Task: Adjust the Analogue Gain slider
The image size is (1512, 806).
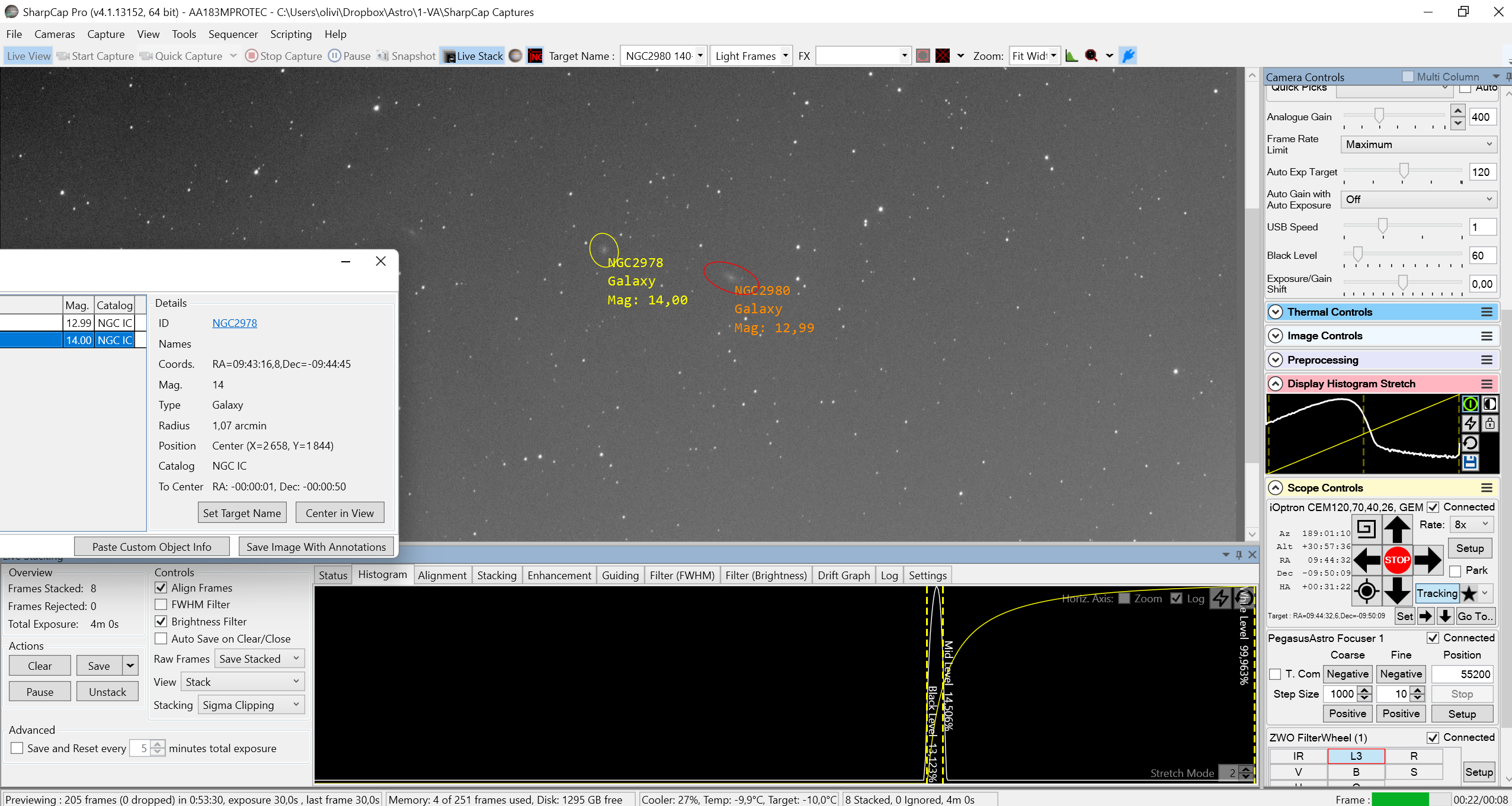Action: pos(1379,115)
